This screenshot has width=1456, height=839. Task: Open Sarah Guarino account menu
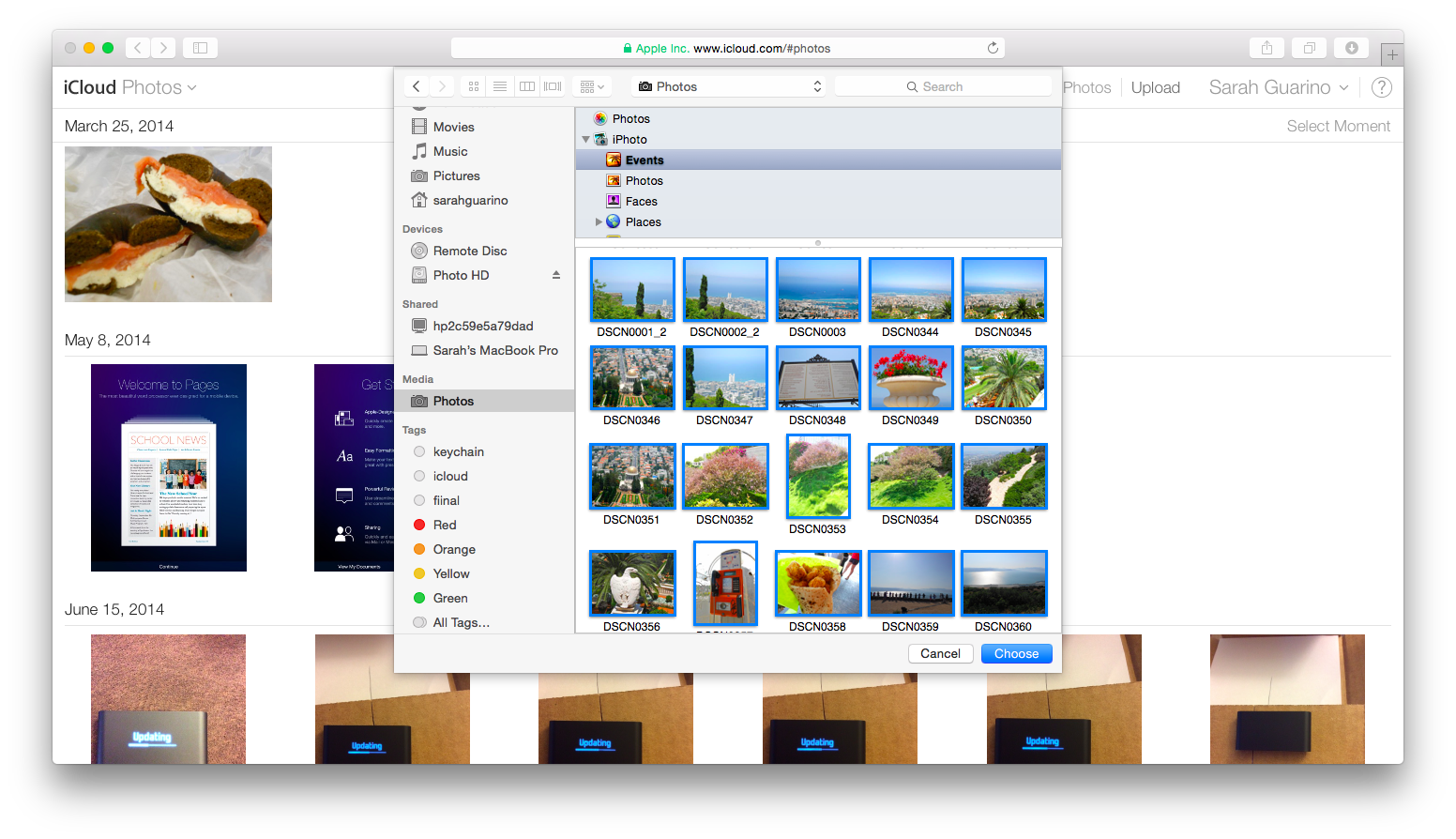click(x=1279, y=87)
